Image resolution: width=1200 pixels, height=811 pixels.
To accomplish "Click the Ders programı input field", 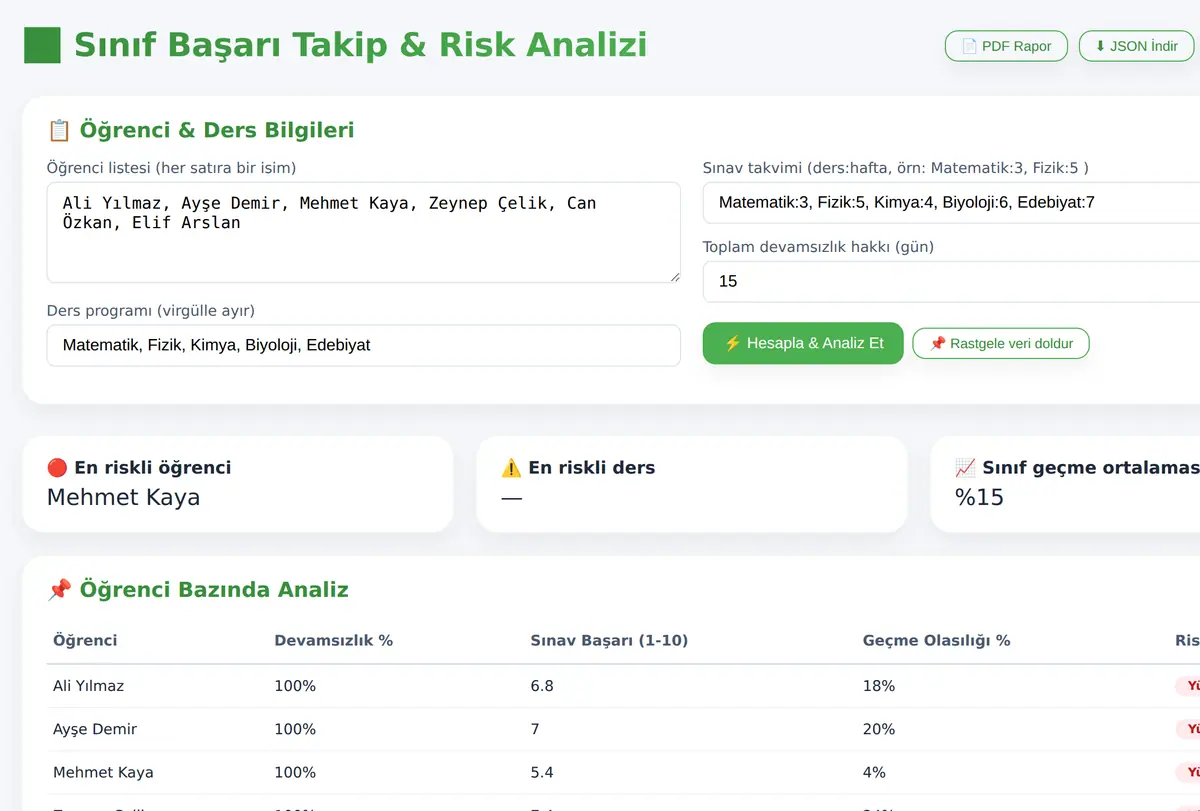I will [364, 345].
